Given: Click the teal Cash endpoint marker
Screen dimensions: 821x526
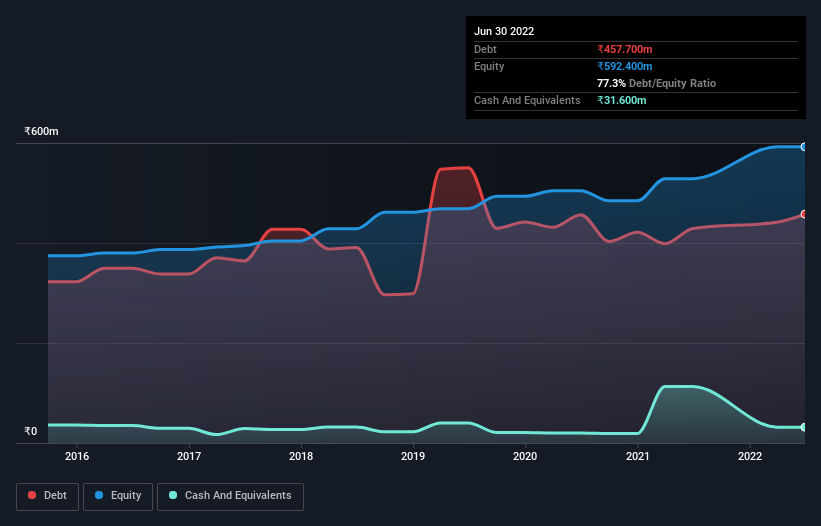Looking at the screenshot, I should 804,428.
